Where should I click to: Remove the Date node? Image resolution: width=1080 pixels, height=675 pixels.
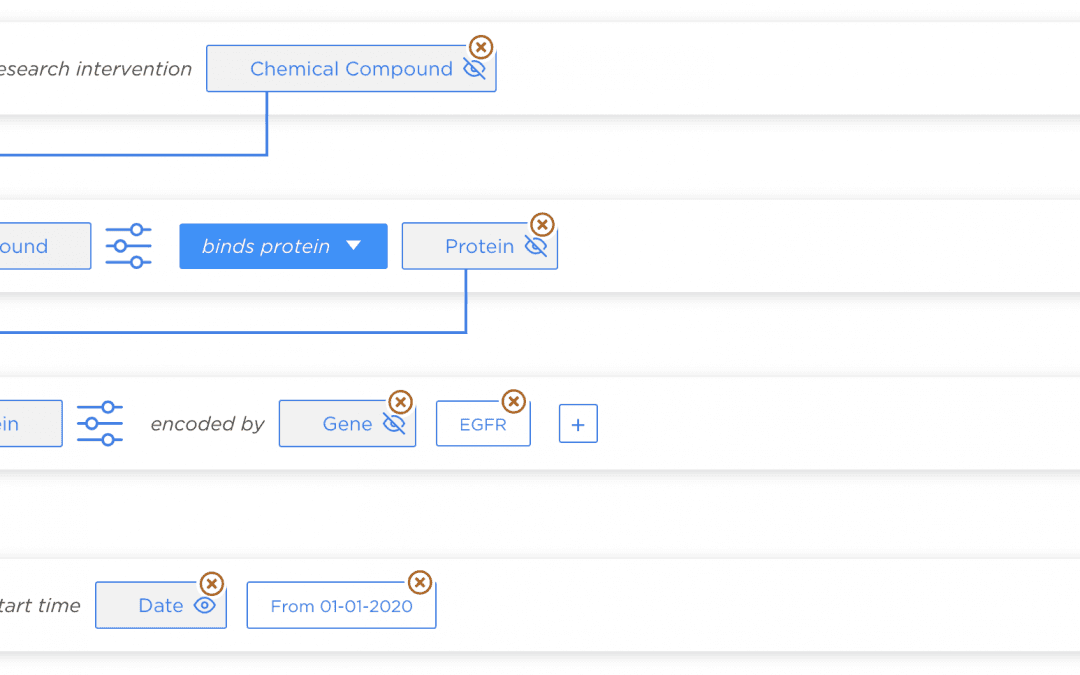[211, 584]
